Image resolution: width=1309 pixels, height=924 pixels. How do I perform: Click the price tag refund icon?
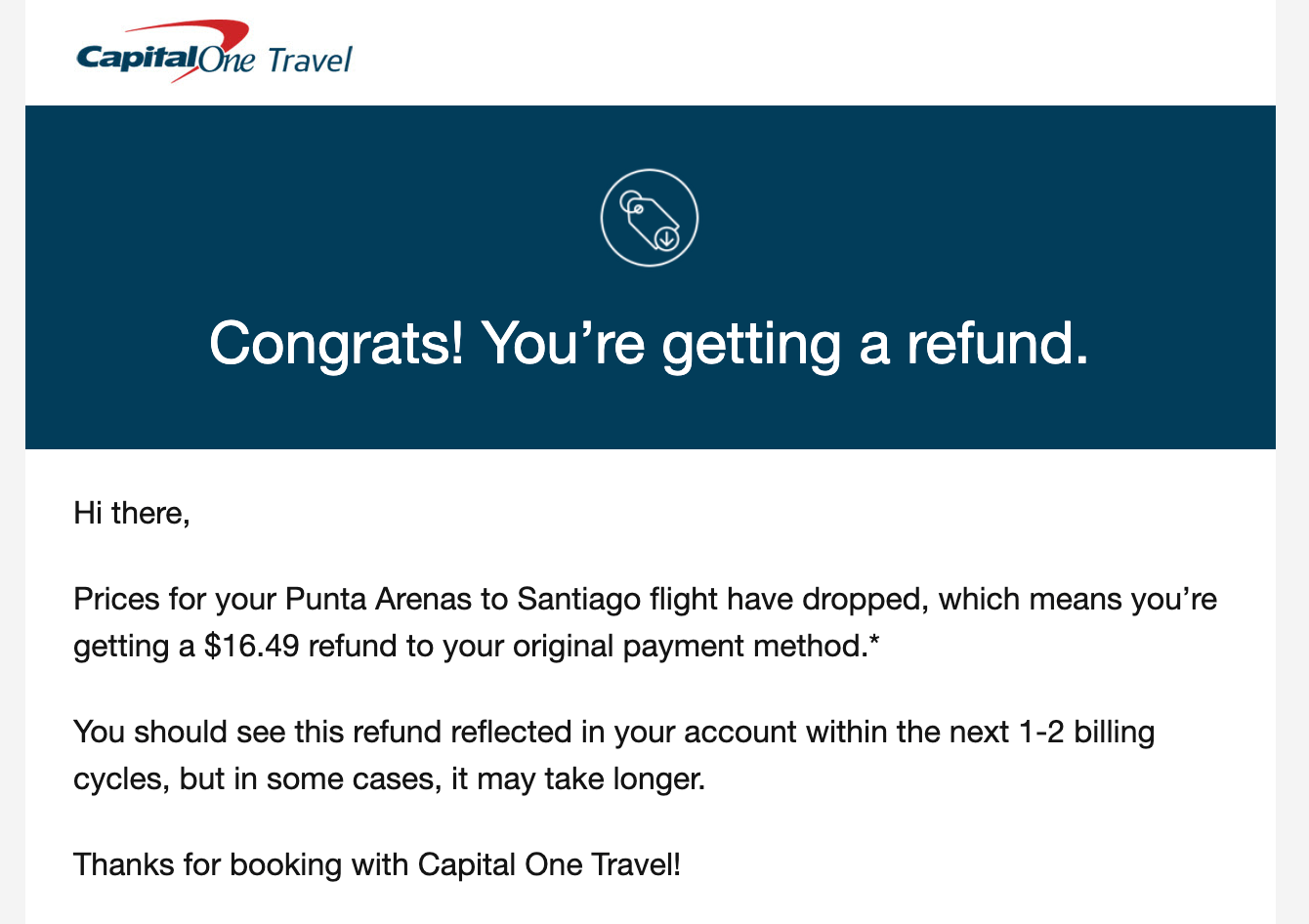click(649, 218)
